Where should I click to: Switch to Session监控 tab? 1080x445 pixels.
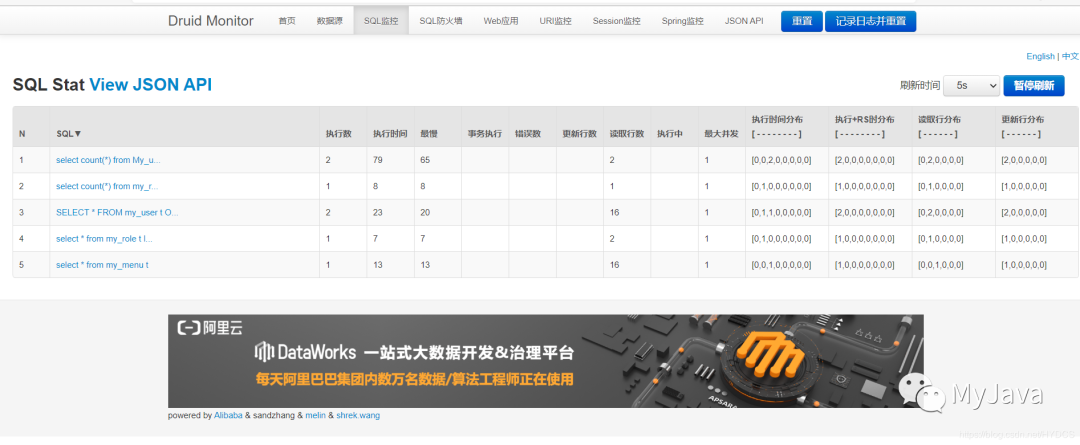[616, 21]
